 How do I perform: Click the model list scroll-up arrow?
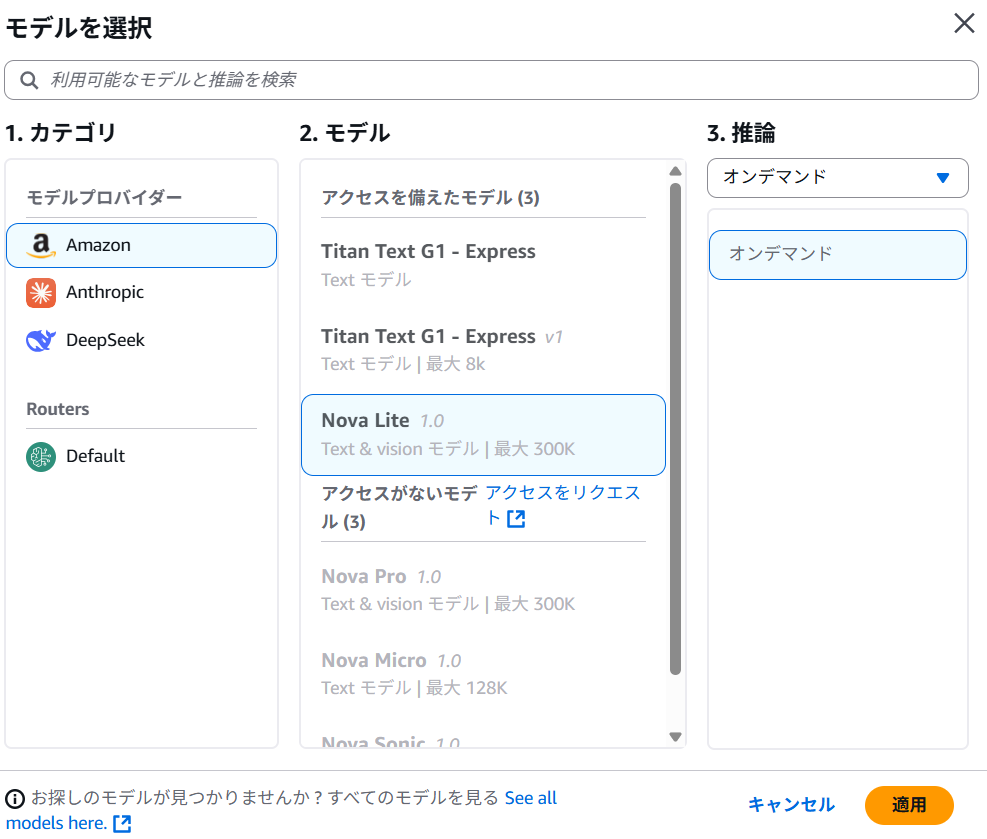[x=675, y=171]
